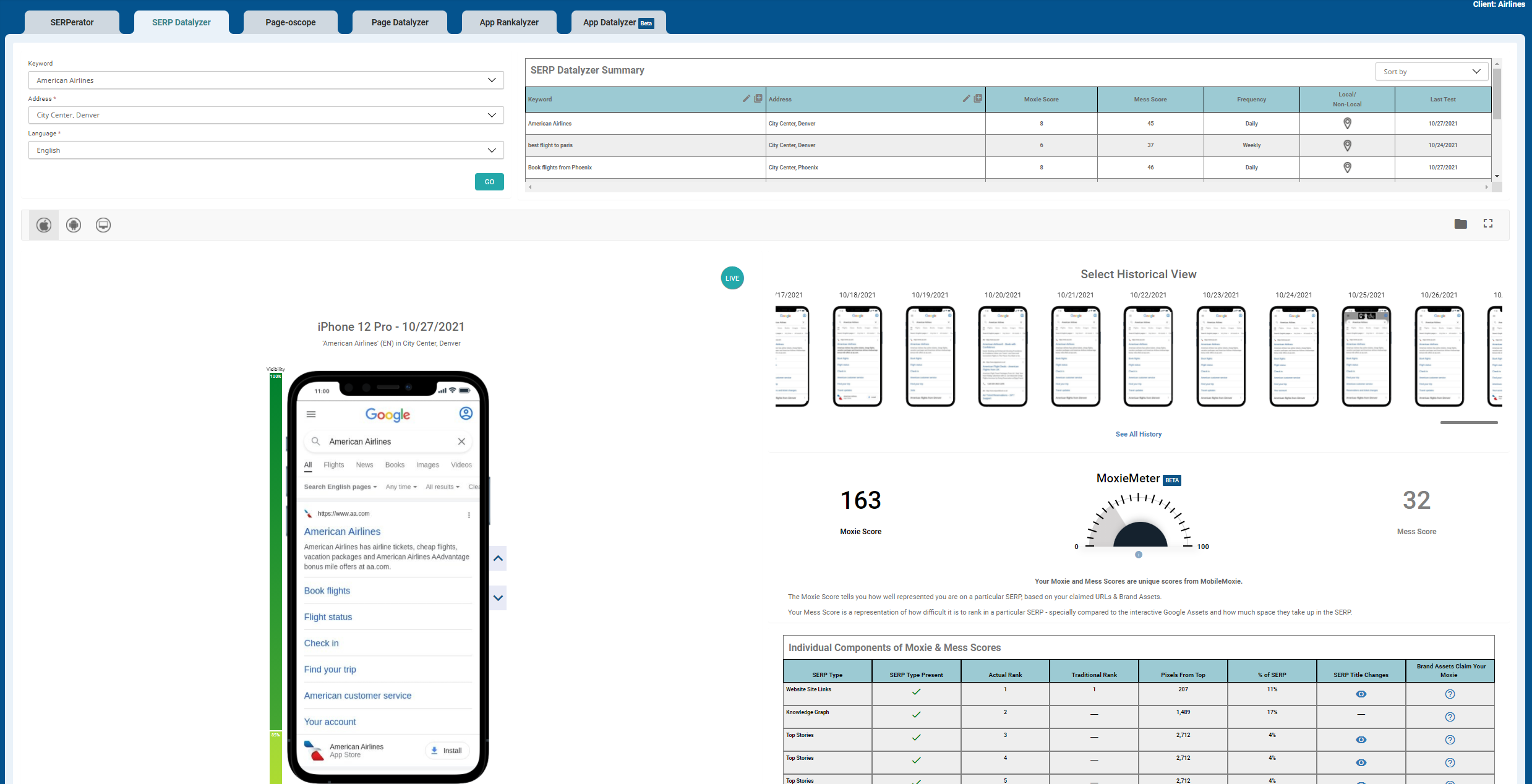Image resolution: width=1532 pixels, height=784 pixels.
Task: Open American Airlines title link in phone
Action: tap(342, 532)
